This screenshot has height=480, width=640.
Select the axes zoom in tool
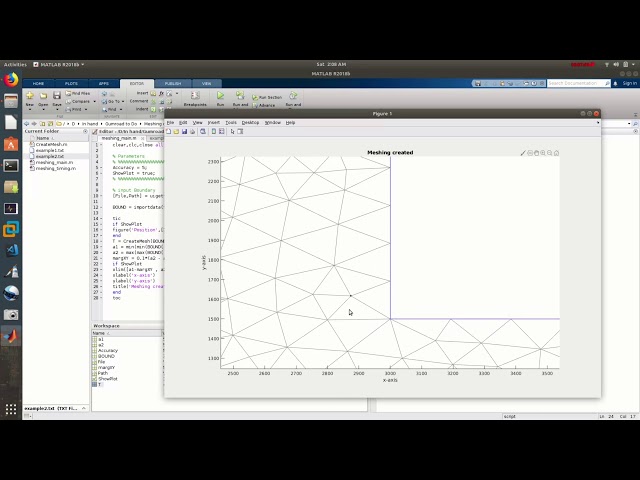tap(543, 153)
